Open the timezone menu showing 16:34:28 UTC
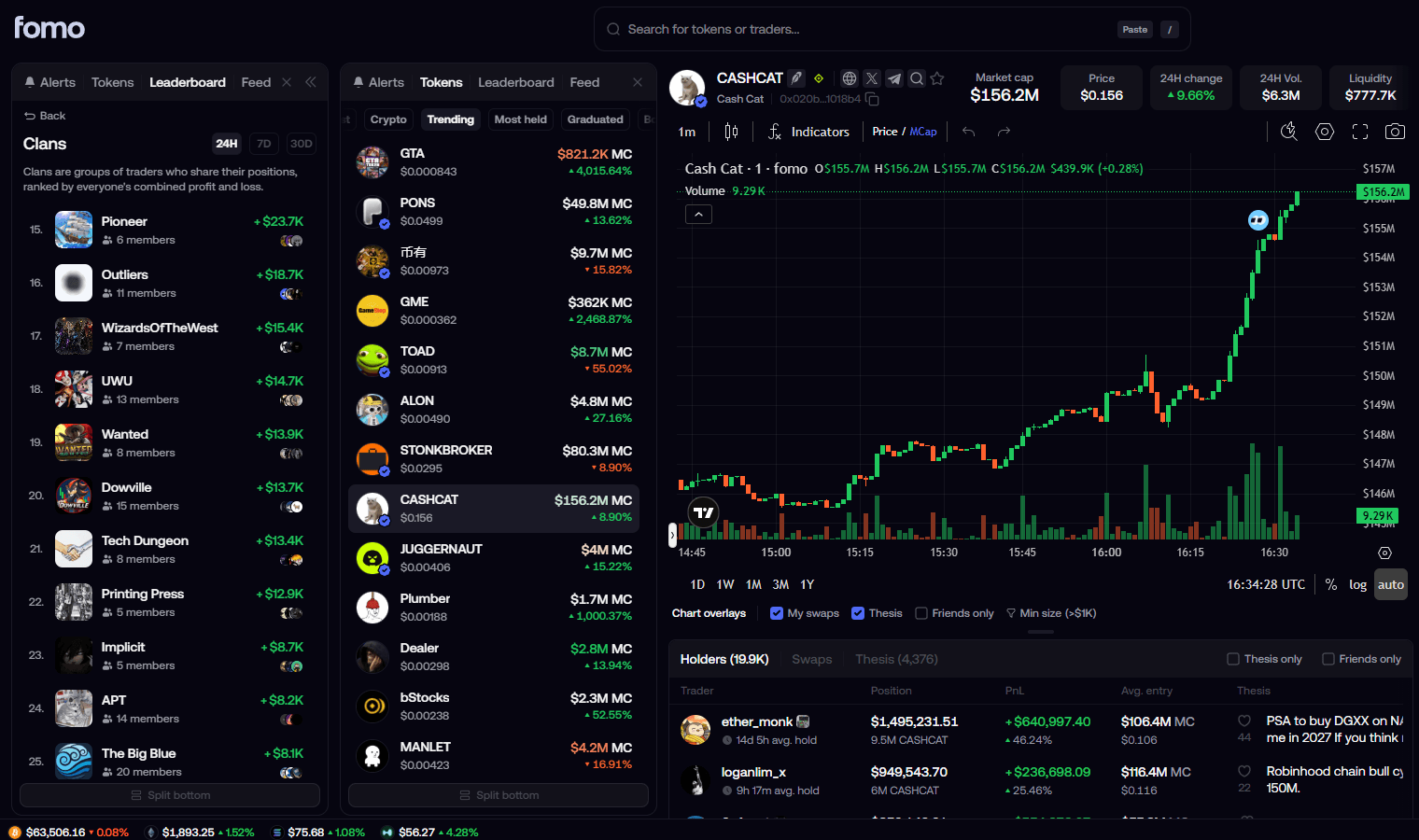This screenshot has width=1419, height=840. point(1266,584)
